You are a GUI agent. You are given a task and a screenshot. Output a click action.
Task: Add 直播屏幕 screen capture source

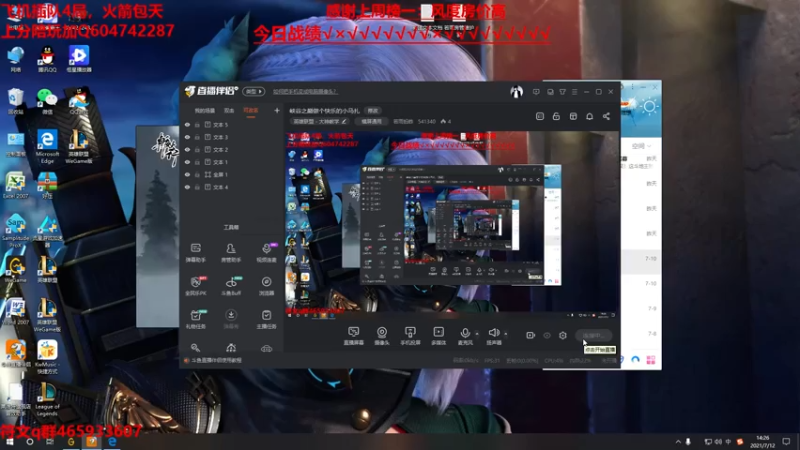click(x=354, y=336)
